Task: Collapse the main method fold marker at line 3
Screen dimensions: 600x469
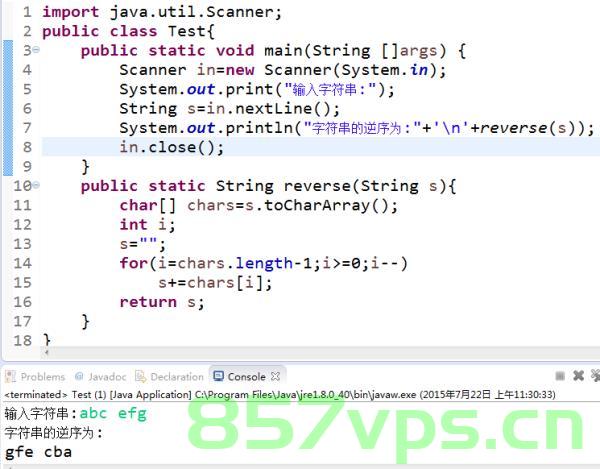Action: pyautogui.click(x=36, y=50)
